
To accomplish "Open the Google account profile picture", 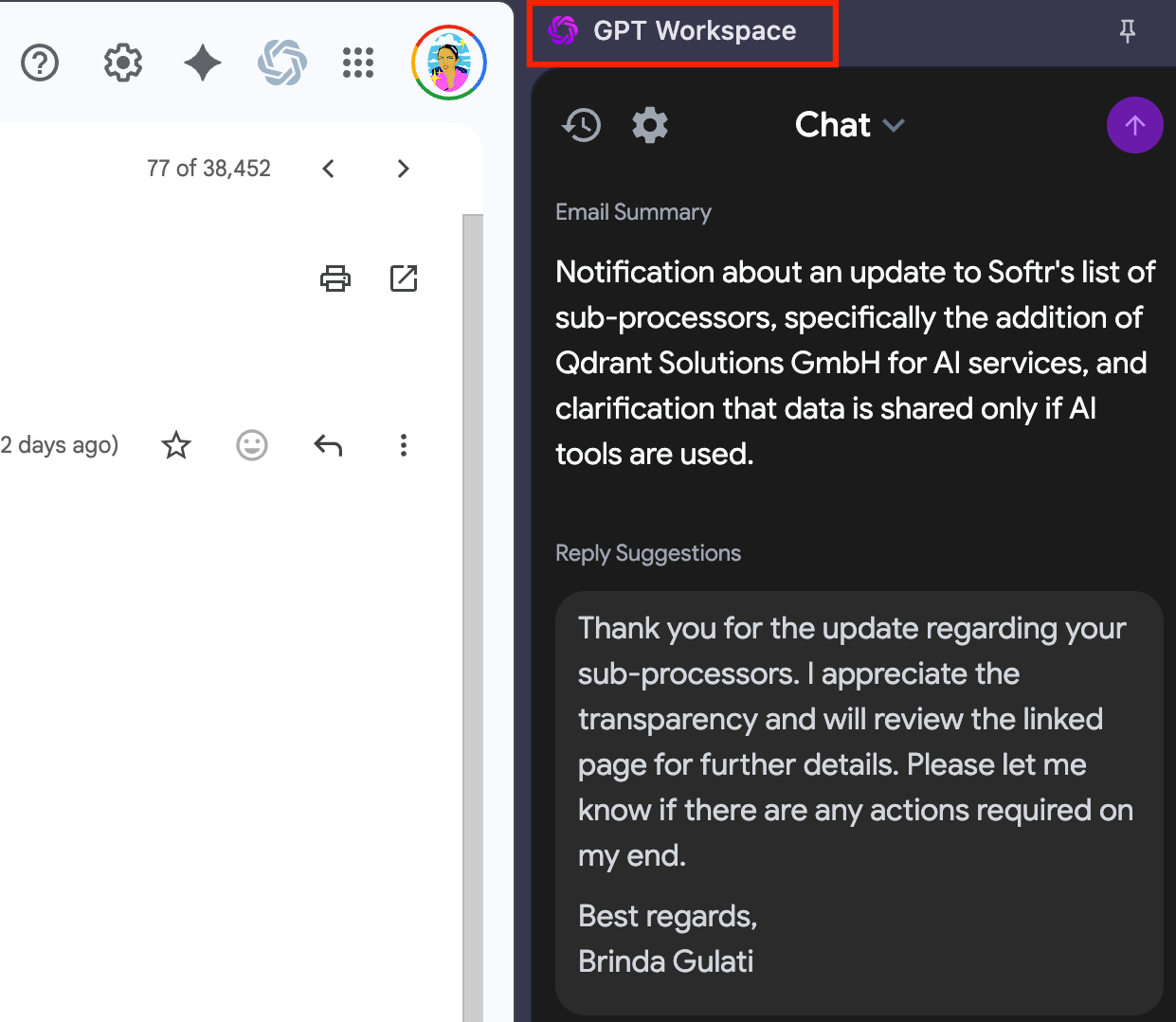I will [449, 63].
